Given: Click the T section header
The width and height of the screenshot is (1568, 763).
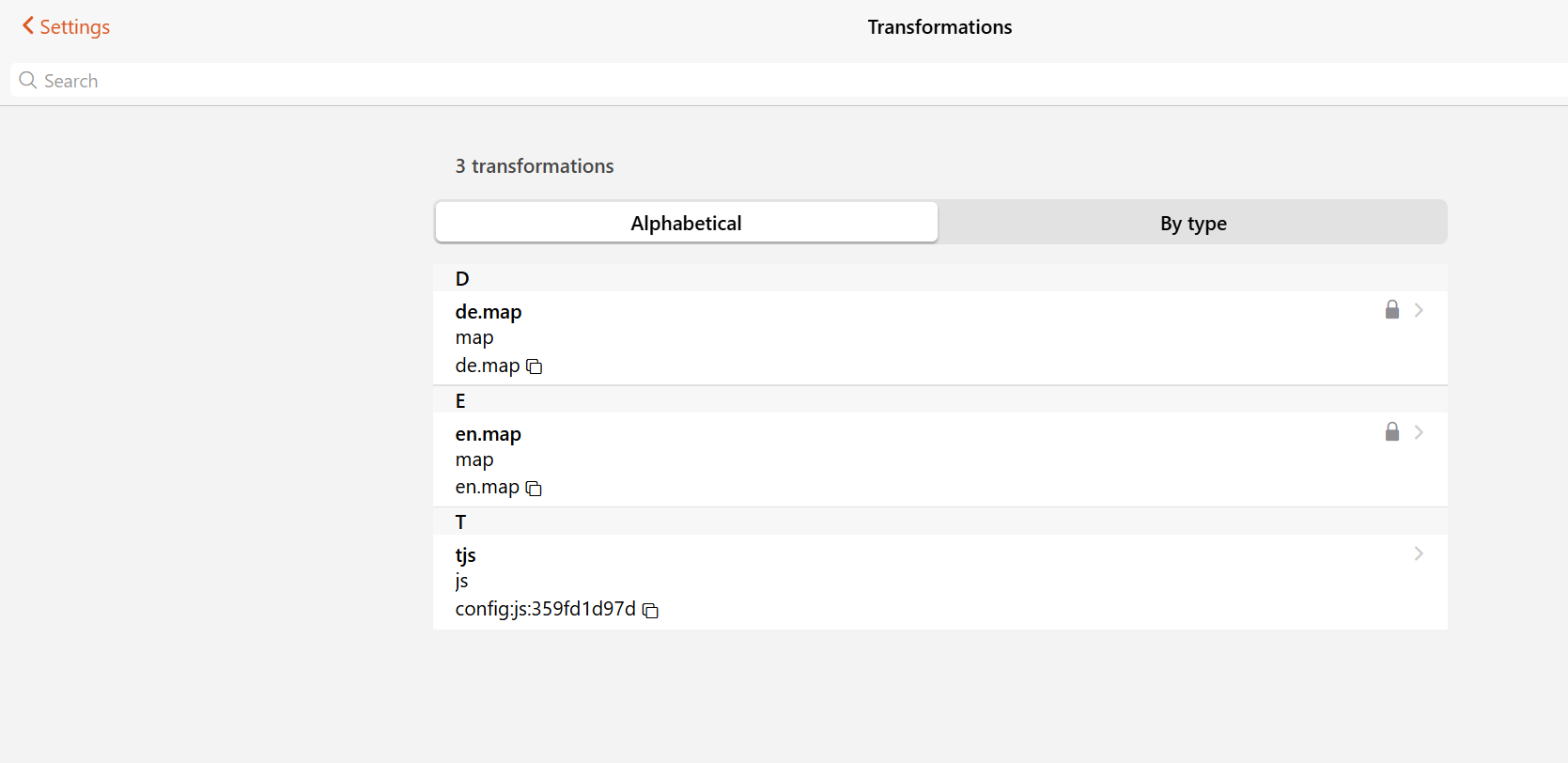Looking at the screenshot, I should (460, 522).
